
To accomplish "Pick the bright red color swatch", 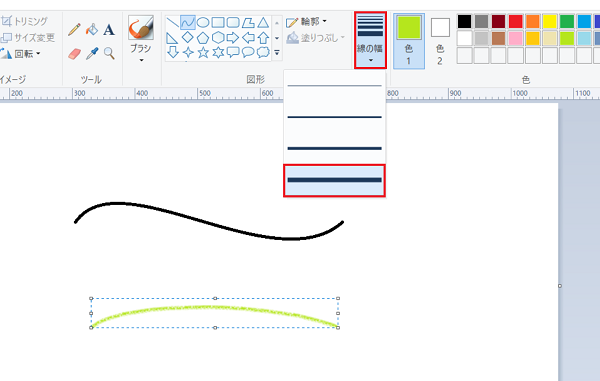I will point(515,22).
